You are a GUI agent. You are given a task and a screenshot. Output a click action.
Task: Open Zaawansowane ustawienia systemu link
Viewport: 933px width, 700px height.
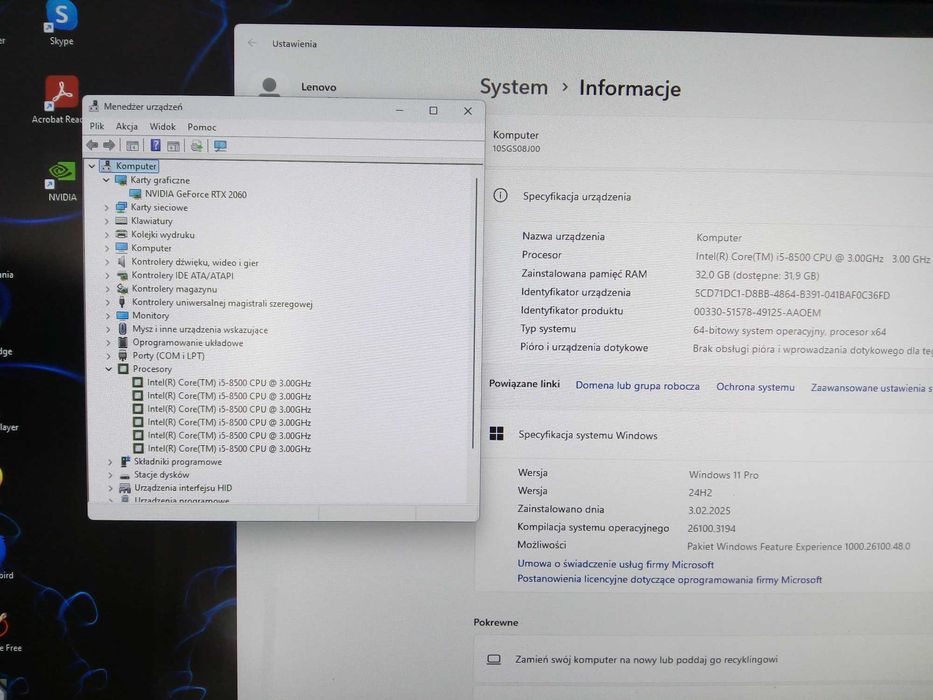871,388
